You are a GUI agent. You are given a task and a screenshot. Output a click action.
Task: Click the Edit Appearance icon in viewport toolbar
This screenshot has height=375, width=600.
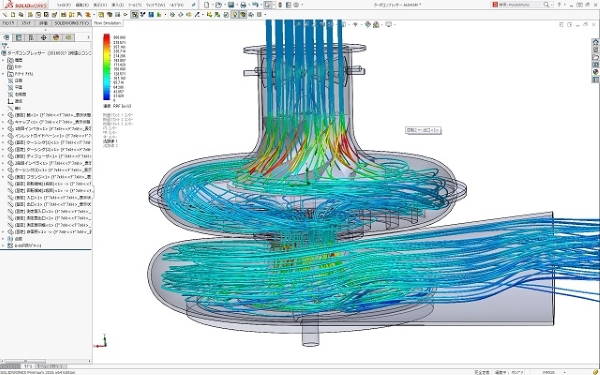368,24
